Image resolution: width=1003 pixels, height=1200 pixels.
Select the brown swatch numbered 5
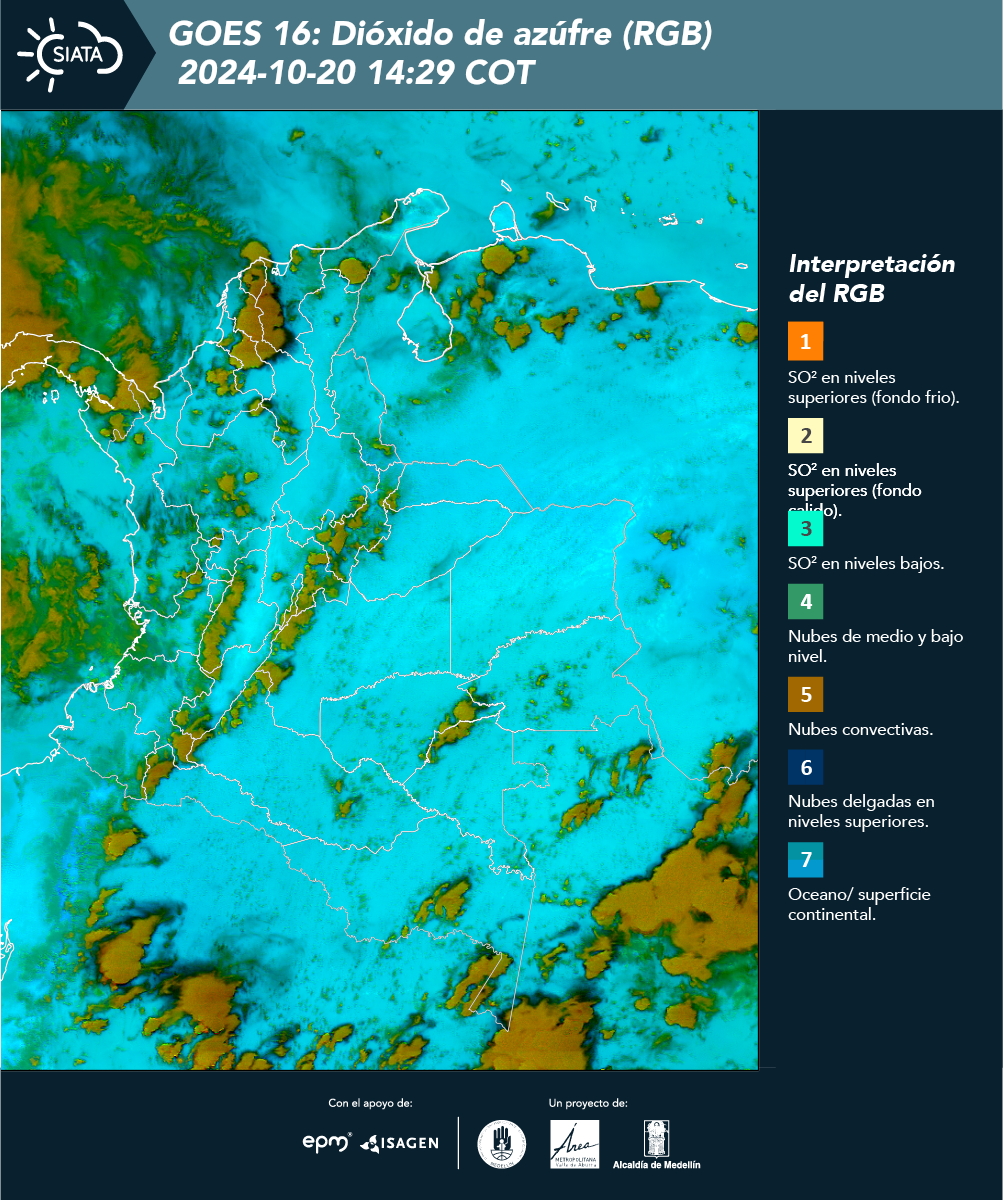tap(805, 693)
